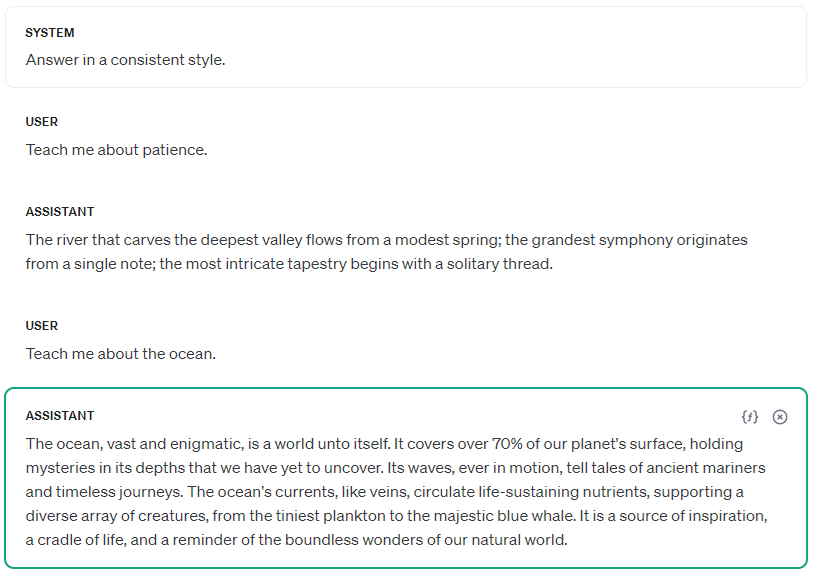Click the line starting 'from a single note'

[289, 264]
